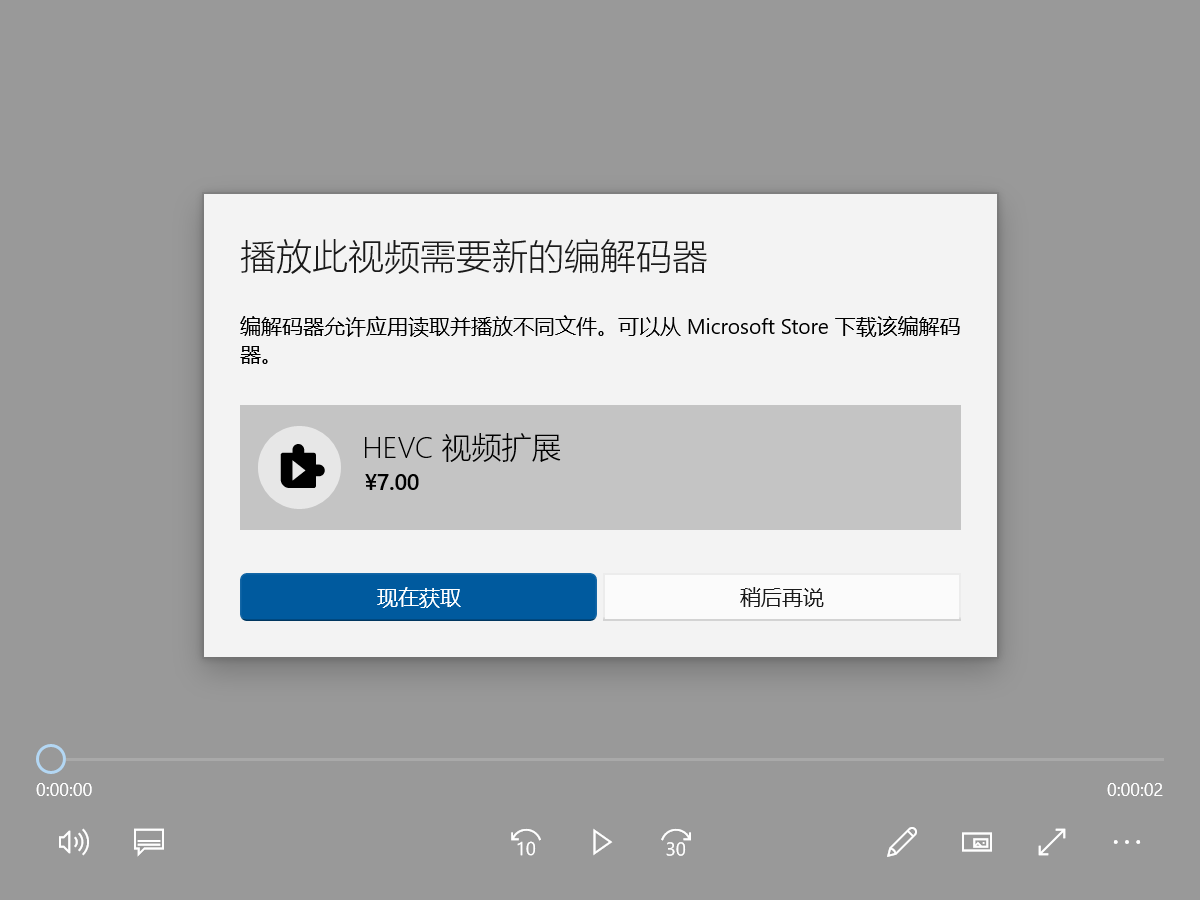Open the three-dot more options menu
This screenshot has height=900, width=1200.
(1127, 842)
